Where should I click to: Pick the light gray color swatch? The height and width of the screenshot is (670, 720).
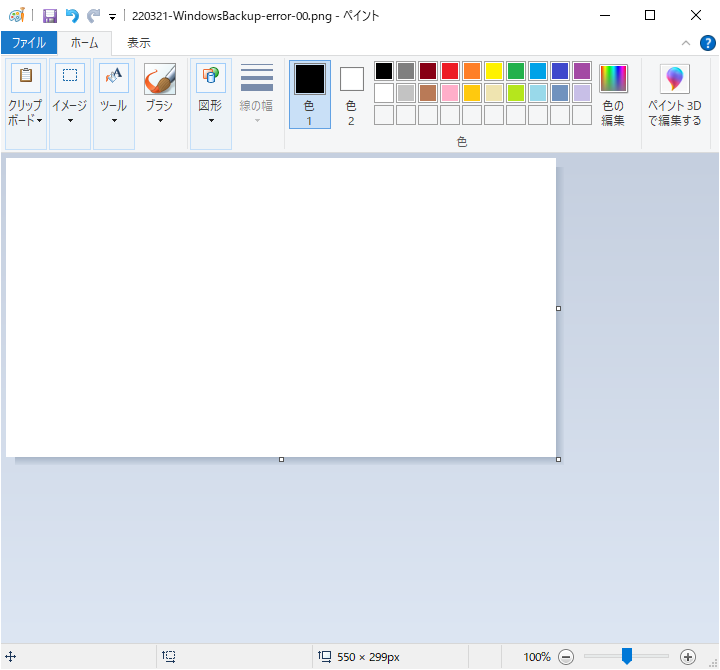click(x=406, y=93)
